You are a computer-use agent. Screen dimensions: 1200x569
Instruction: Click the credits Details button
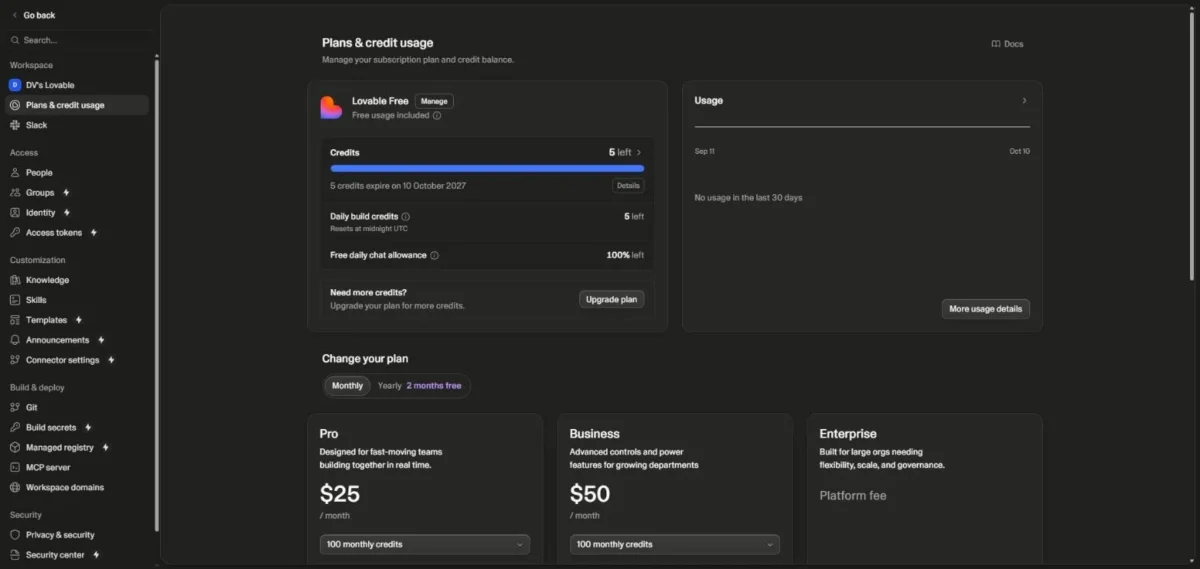click(628, 186)
